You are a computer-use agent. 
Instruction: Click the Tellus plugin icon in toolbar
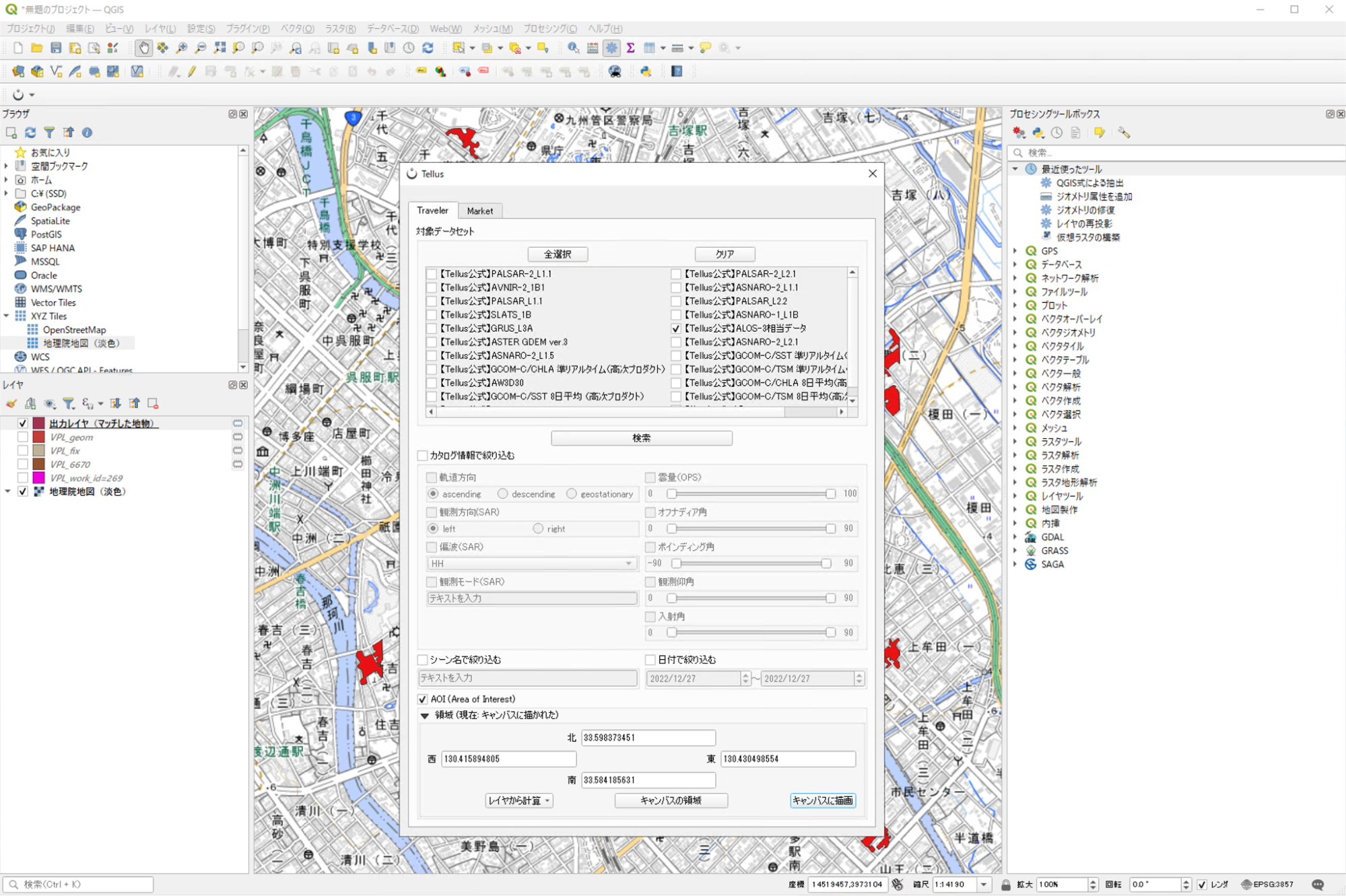(18, 95)
